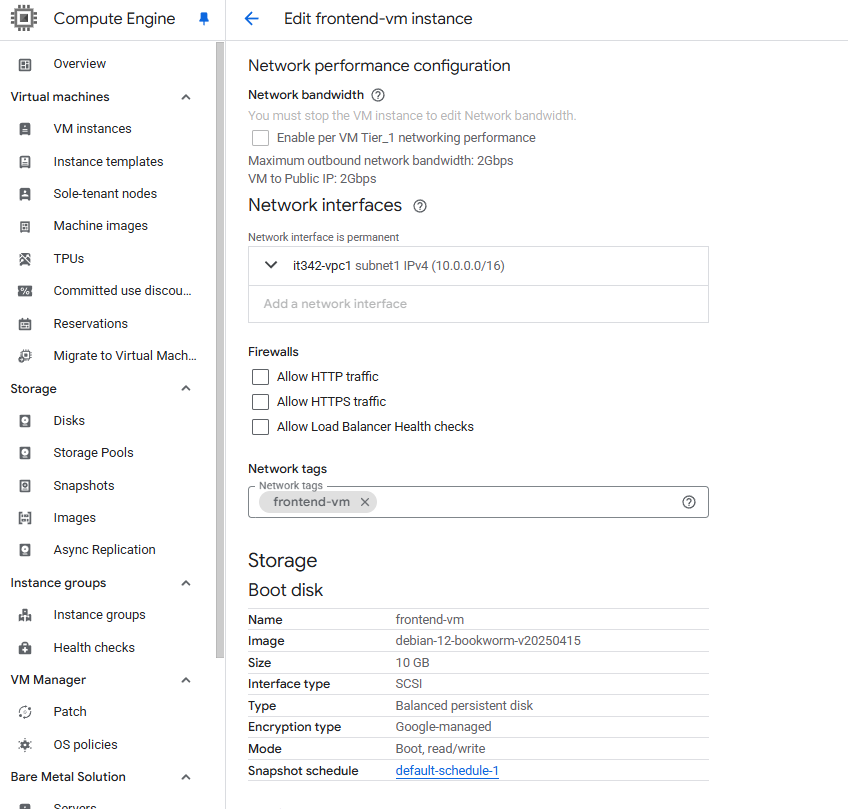Check Allow Load Balancer Health checks
The height and width of the screenshot is (809, 848).
pos(261,427)
